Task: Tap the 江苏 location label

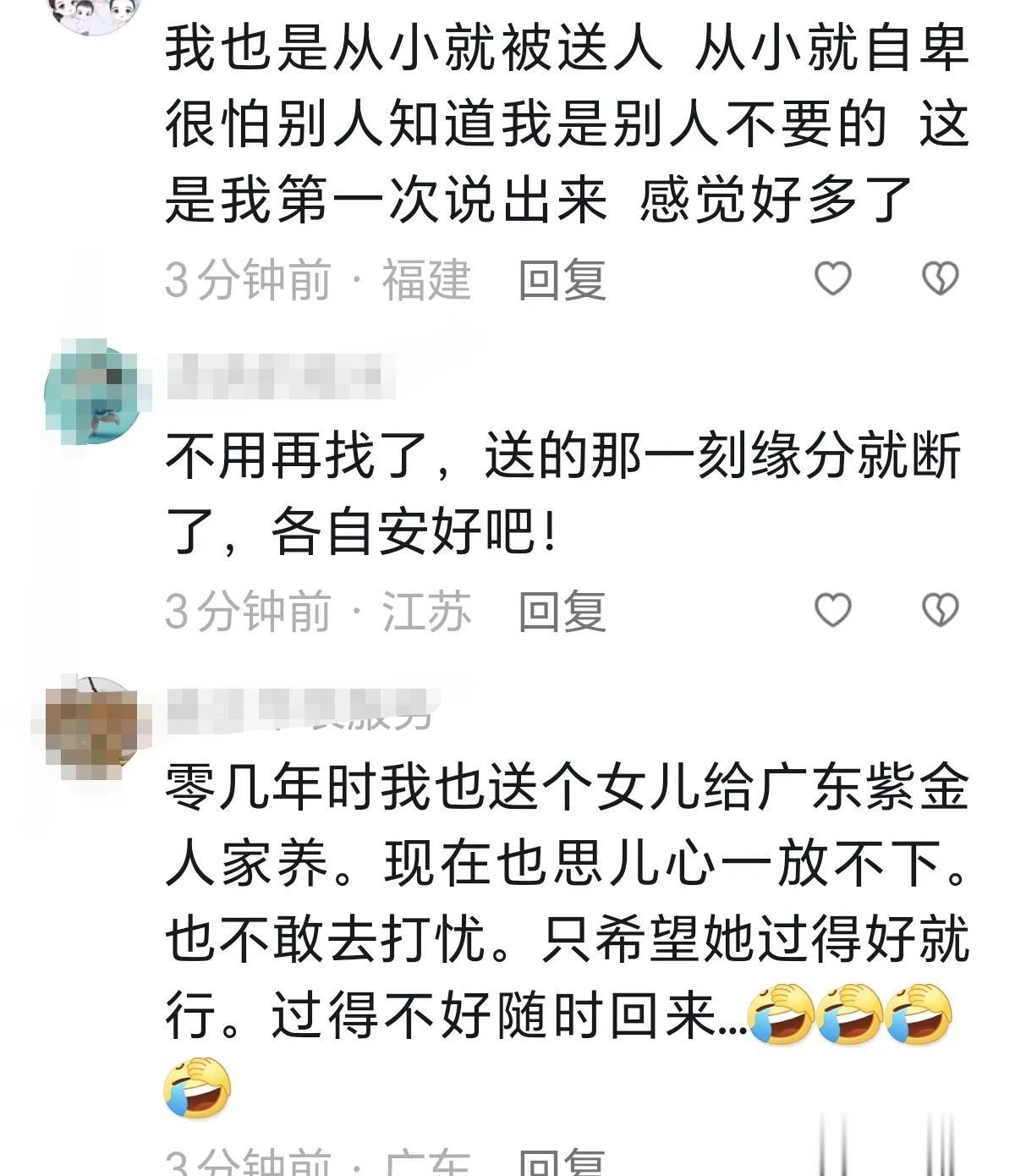Action: tap(426, 611)
